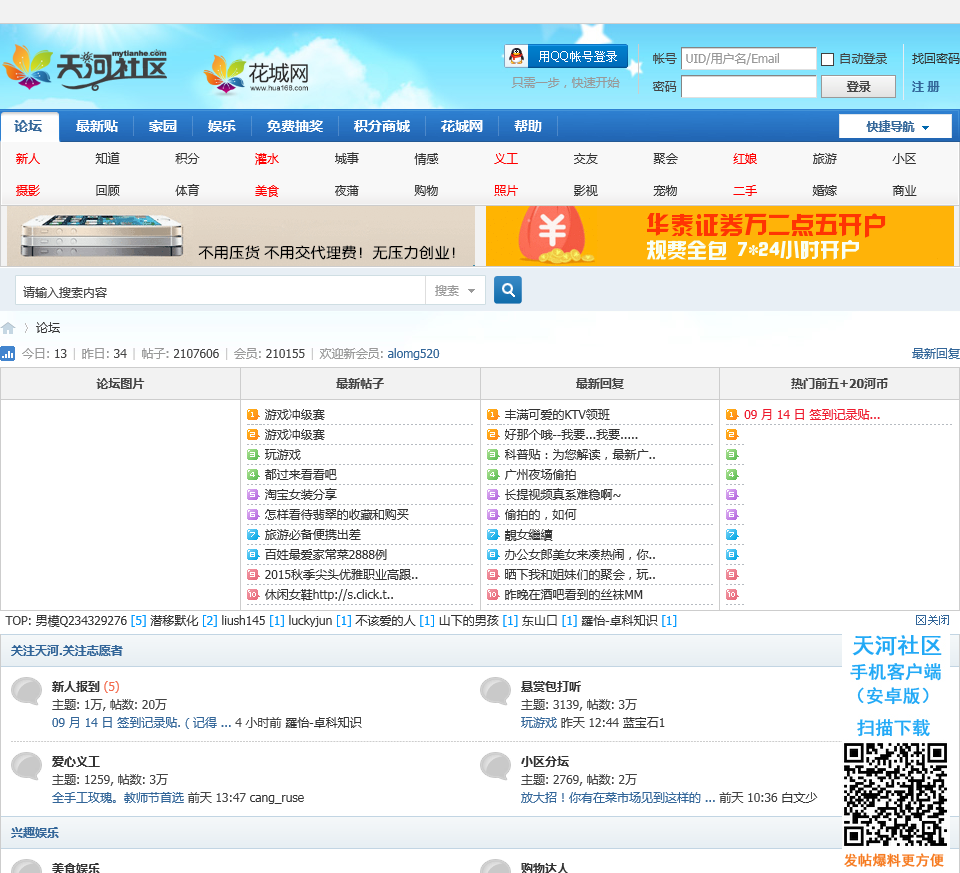Open the 红娘 sub-forum link

tap(745, 159)
